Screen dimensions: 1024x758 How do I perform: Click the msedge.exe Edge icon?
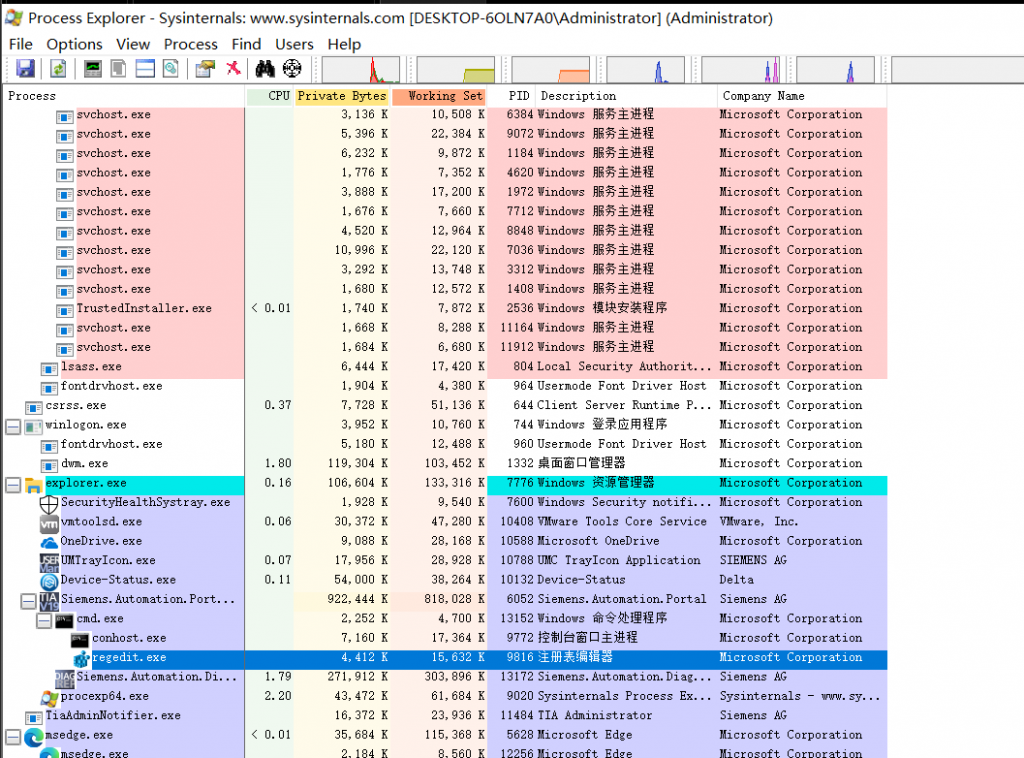[x=33, y=736]
